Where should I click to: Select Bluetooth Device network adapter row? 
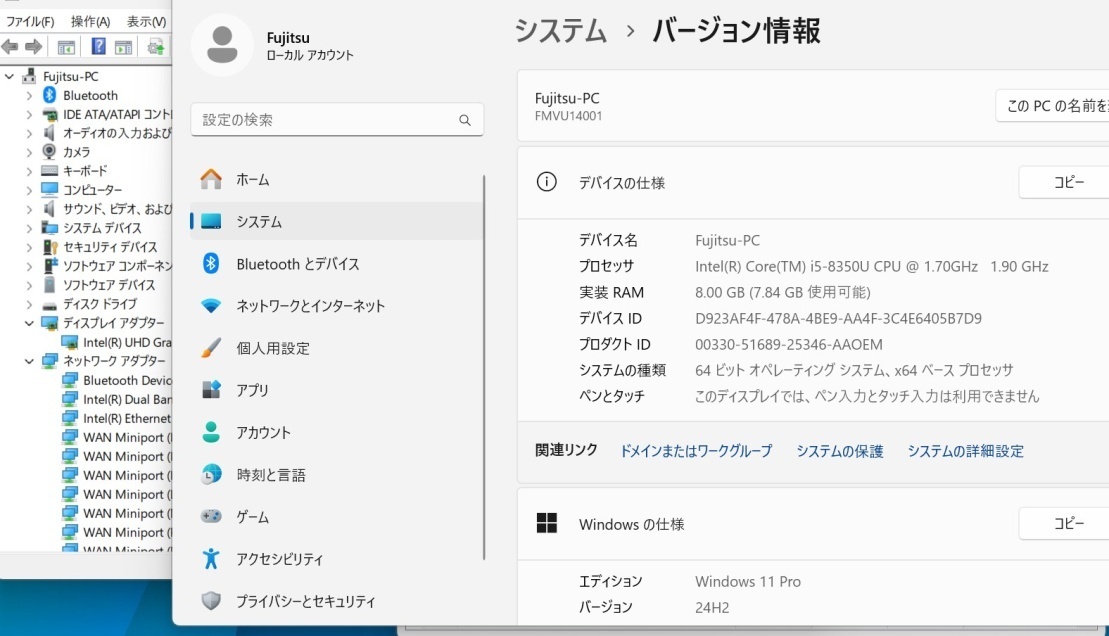pyautogui.click(x=117, y=380)
